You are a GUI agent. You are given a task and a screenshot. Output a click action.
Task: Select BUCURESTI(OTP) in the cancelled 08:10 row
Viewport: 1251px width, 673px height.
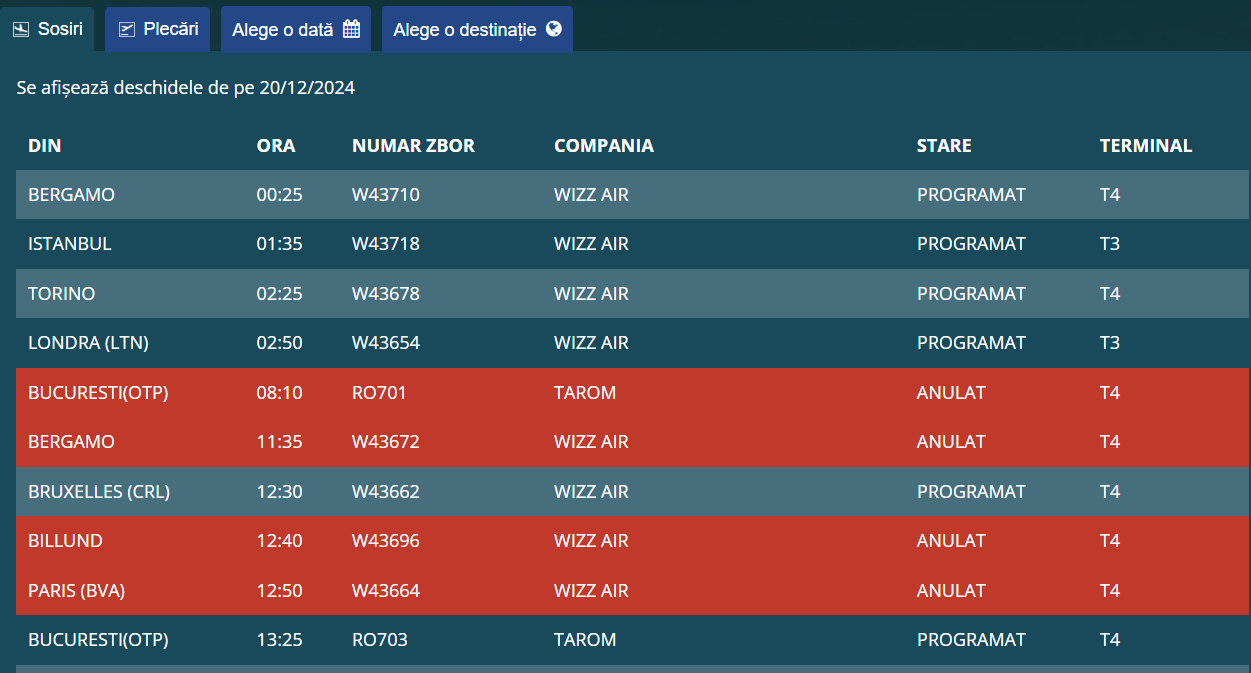click(98, 393)
